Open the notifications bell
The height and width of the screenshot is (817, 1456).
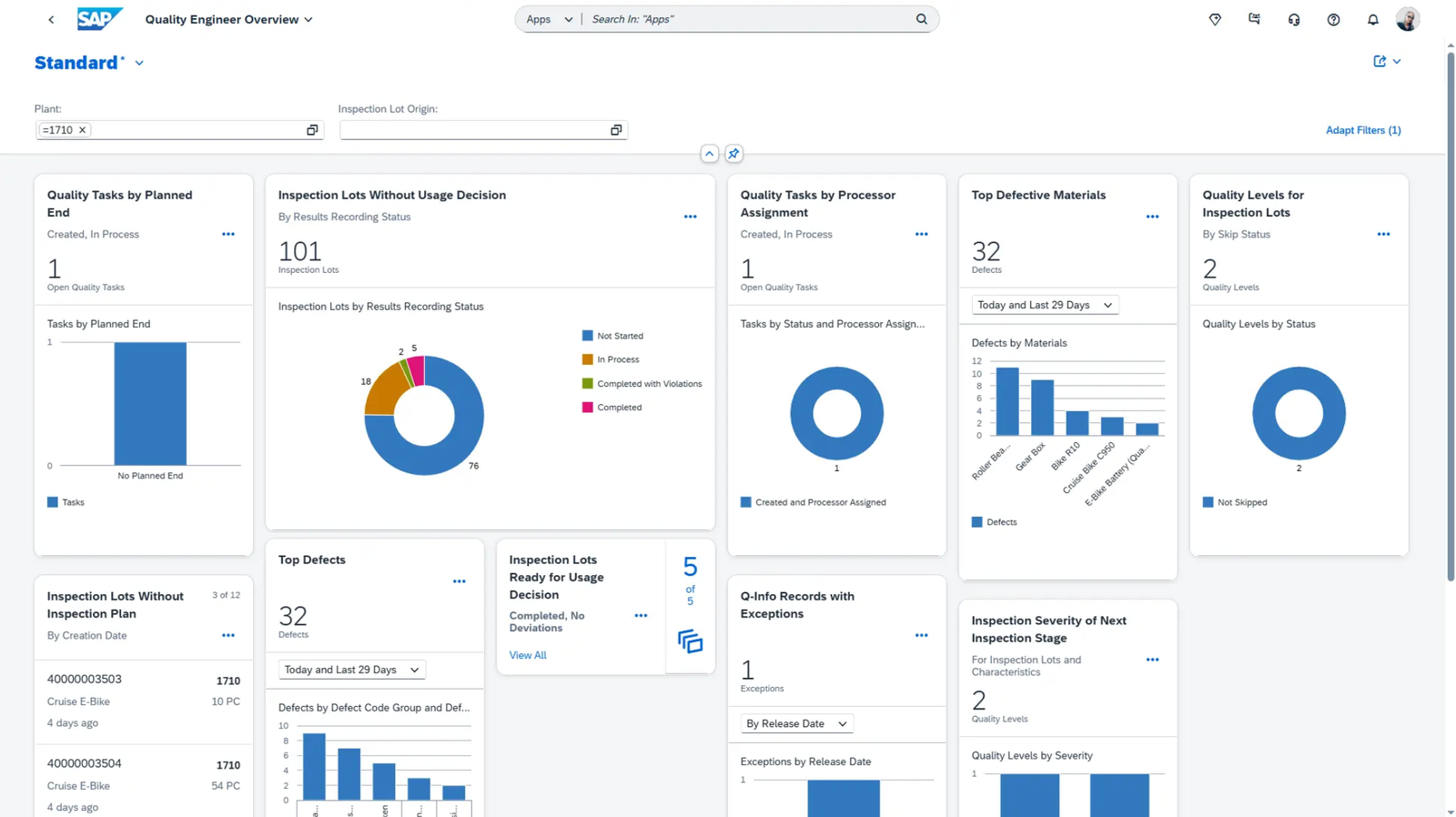point(1372,19)
